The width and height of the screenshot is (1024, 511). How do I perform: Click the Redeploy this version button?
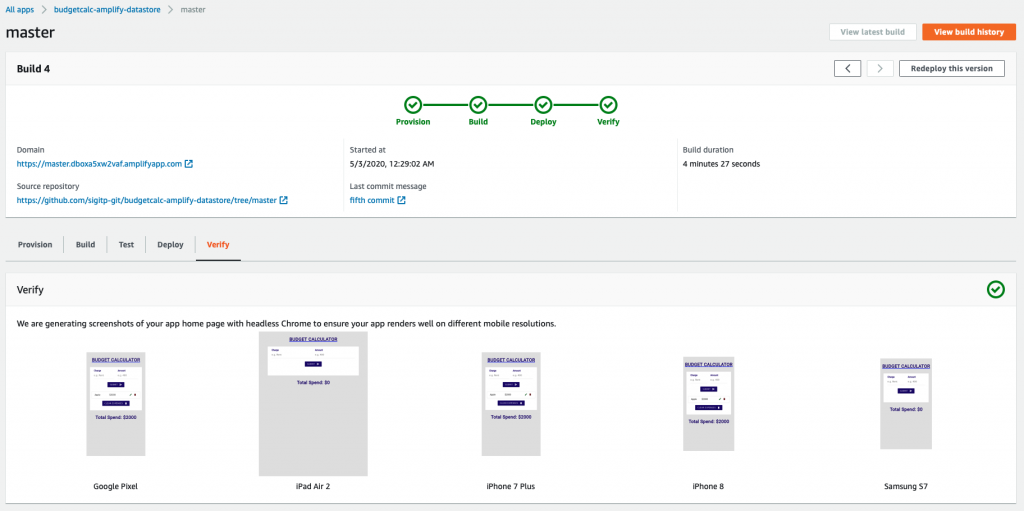click(x=951, y=68)
